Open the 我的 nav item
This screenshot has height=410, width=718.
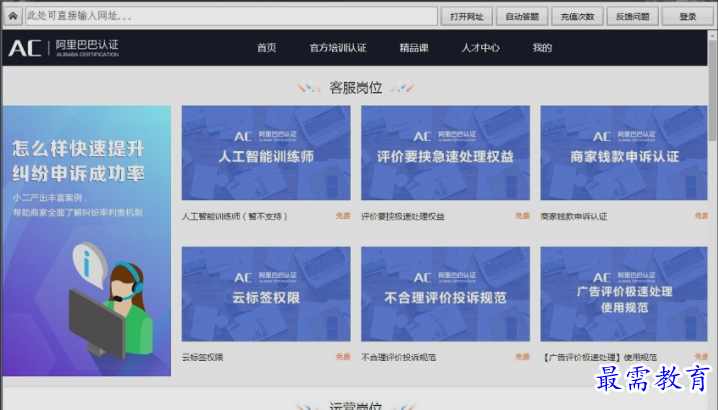(x=542, y=48)
